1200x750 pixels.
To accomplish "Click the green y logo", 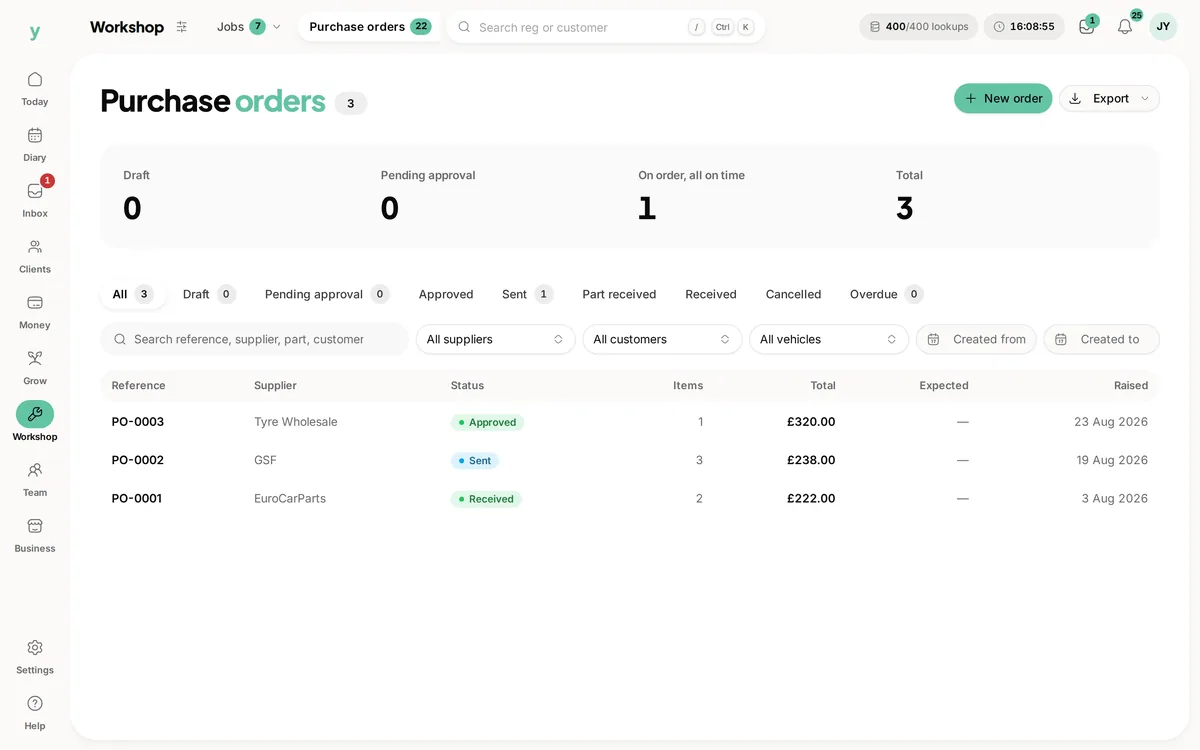I will [x=35, y=32].
